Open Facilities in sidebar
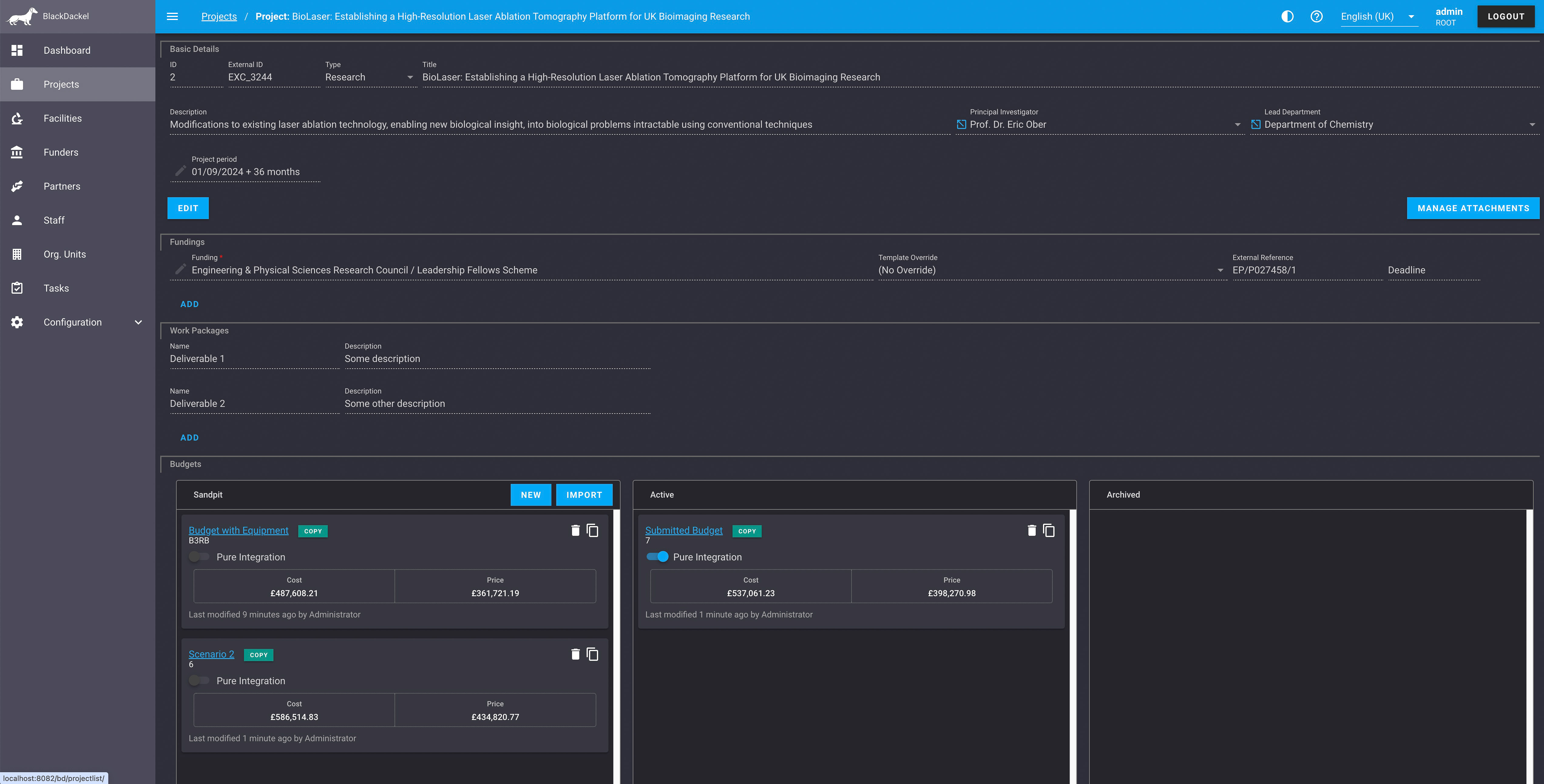 [x=77, y=119]
